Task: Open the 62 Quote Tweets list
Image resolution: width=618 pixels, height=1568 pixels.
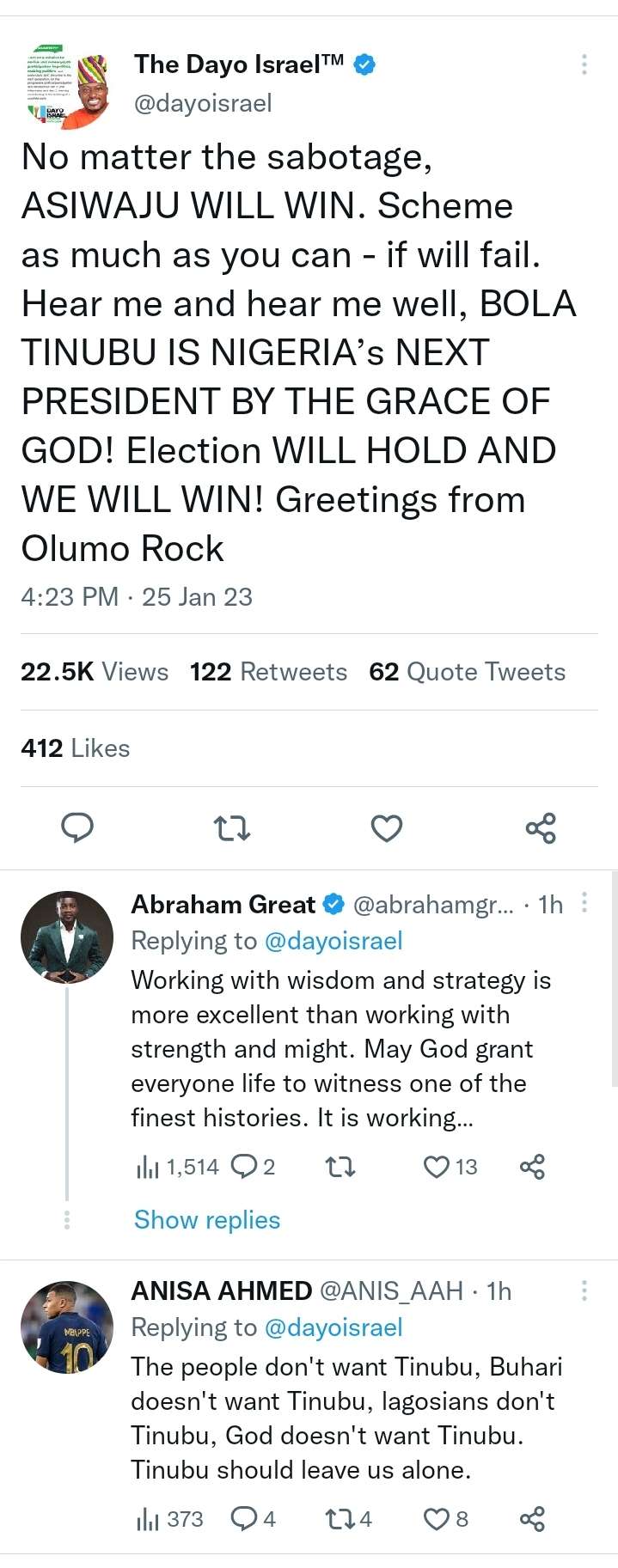Action: click(x=467, y=672)
